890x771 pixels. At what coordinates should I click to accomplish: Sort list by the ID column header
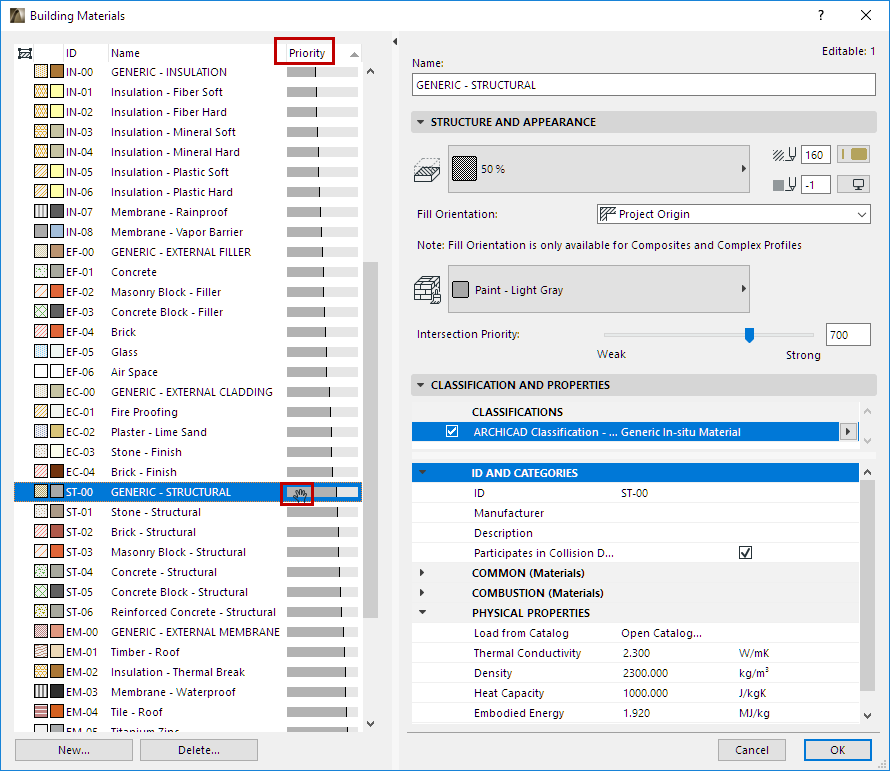click(x=72, y=53)
